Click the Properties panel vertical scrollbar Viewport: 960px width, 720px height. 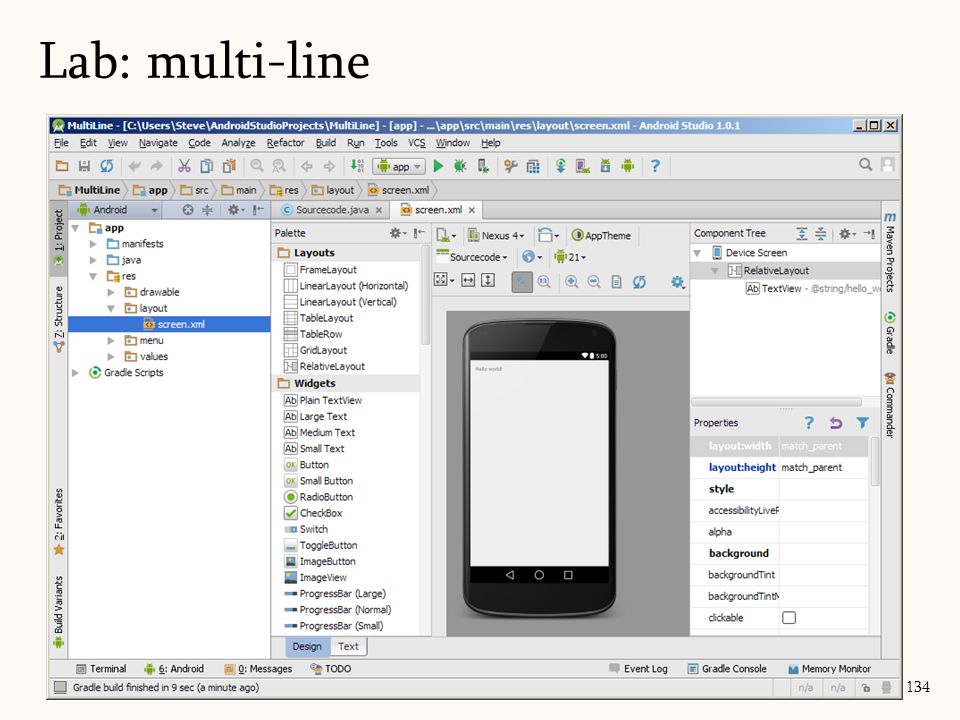(x=874, y=462)
